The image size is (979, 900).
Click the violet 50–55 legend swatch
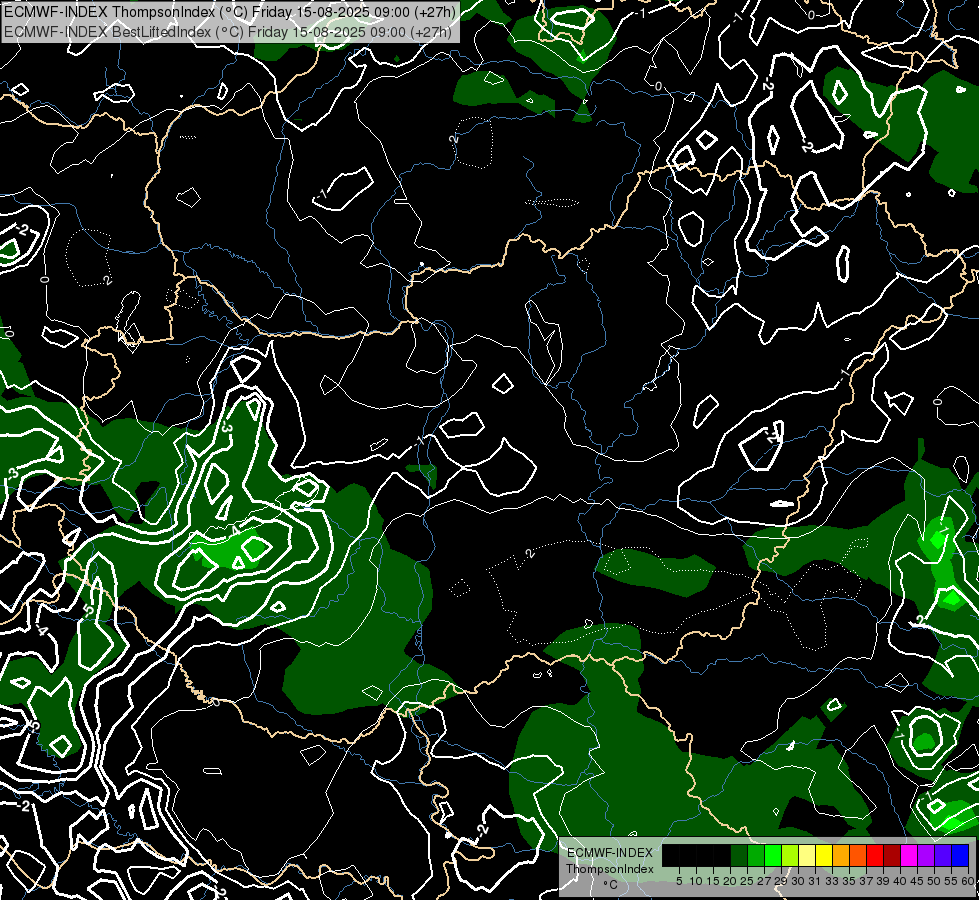tap(943, 855)
